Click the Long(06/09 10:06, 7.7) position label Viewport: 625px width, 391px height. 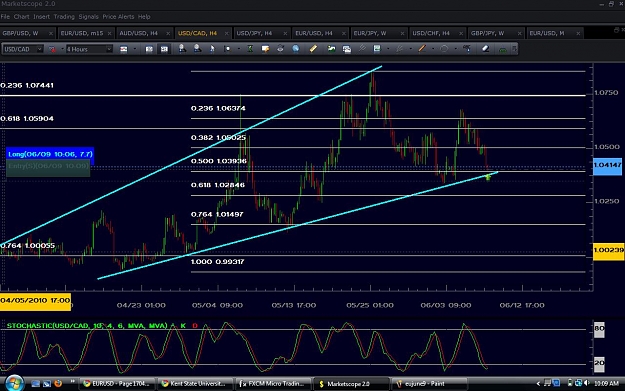pos(50,154)
